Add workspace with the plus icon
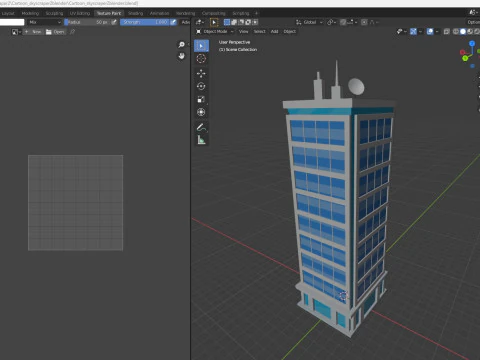Screen dimensions: 480x360 tap(256, 13)
